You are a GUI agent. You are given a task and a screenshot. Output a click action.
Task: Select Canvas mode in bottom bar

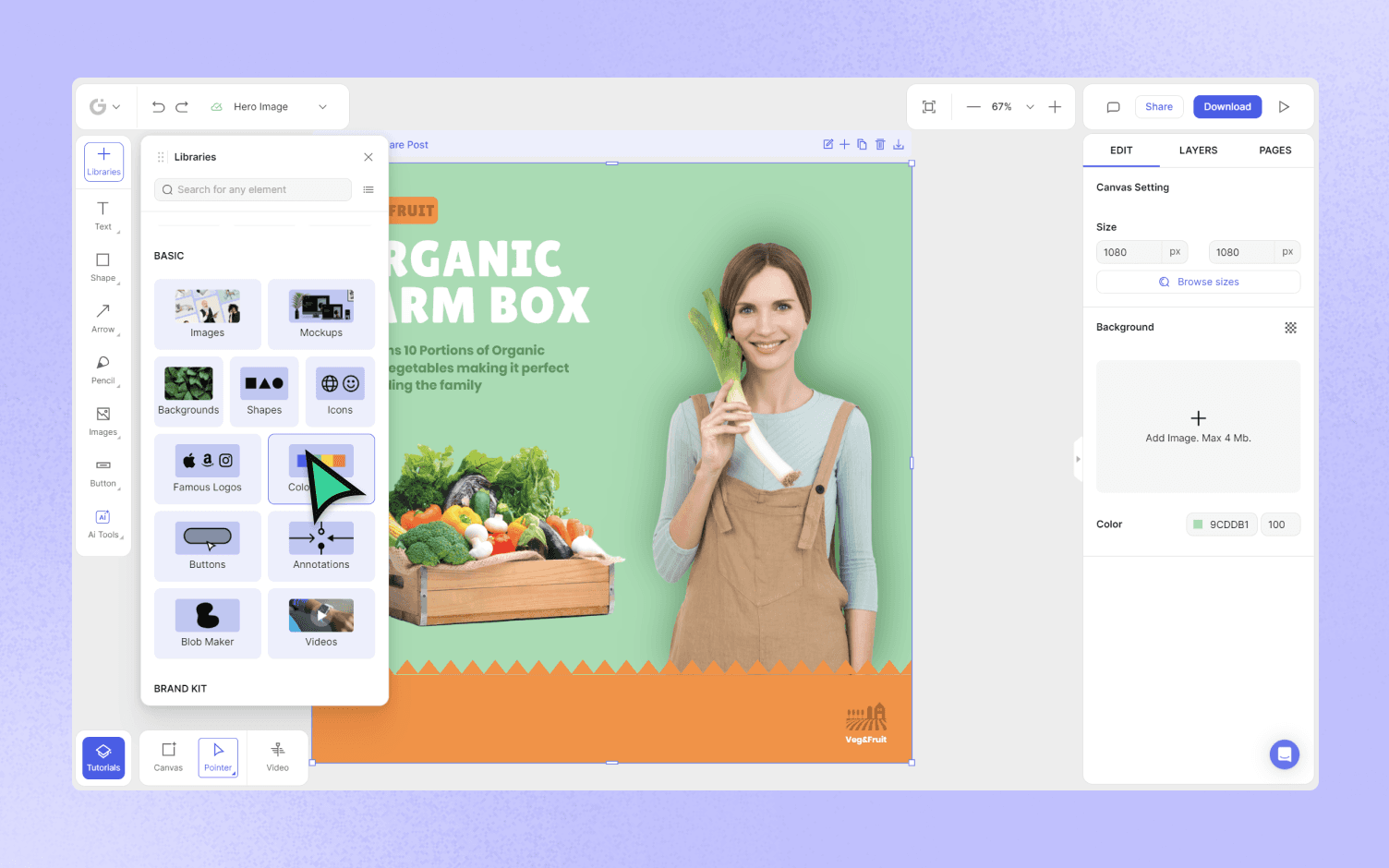click(168, 757)
